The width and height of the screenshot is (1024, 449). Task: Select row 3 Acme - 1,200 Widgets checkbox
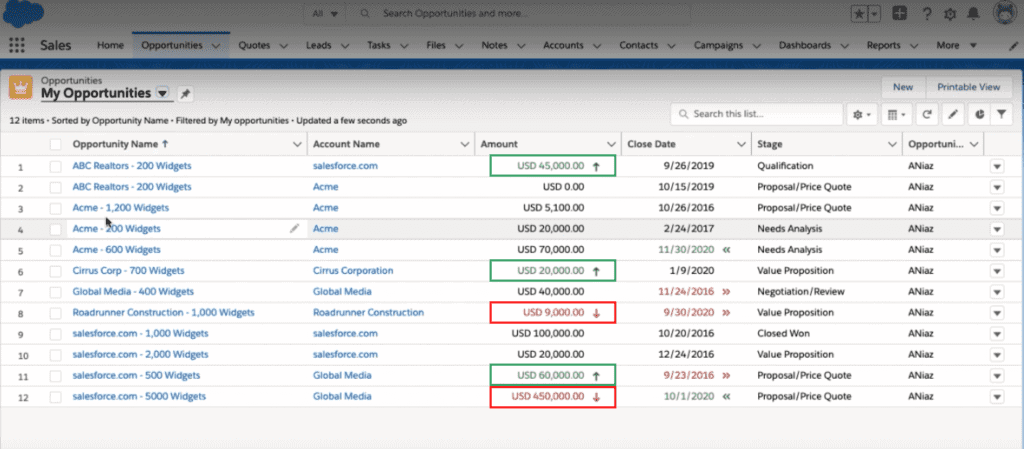click(56, 208)
